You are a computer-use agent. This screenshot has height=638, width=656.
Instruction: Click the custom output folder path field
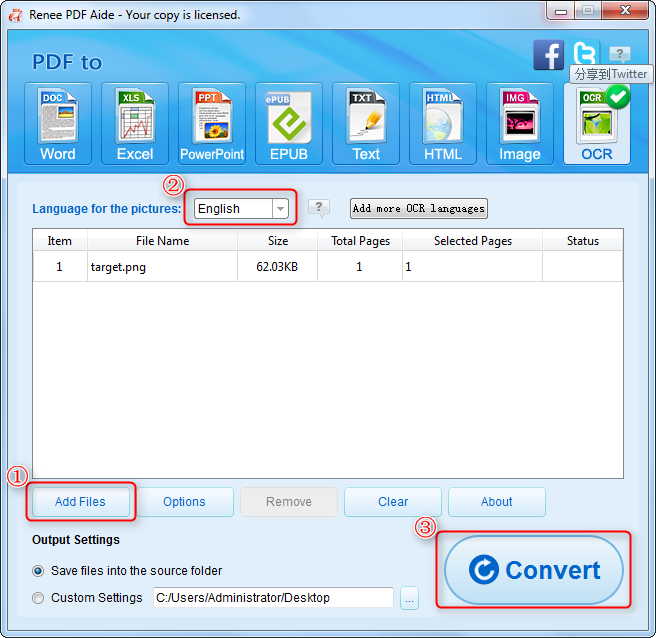[x=273, y=598]
